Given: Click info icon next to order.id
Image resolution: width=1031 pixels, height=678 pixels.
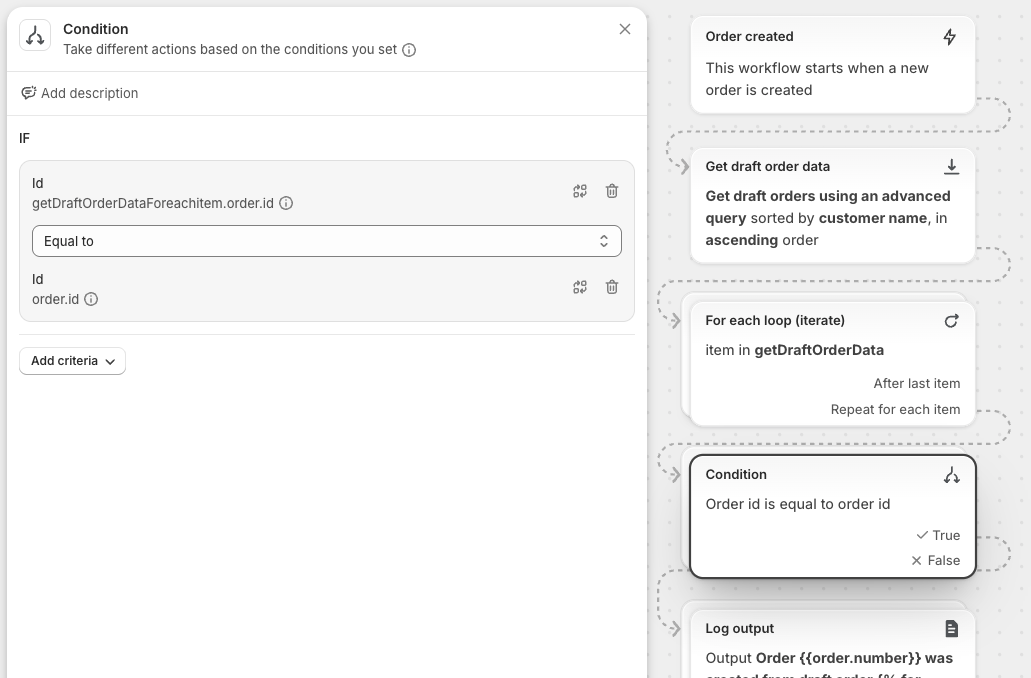Looking at the screenshot, I should click(91, 299).
